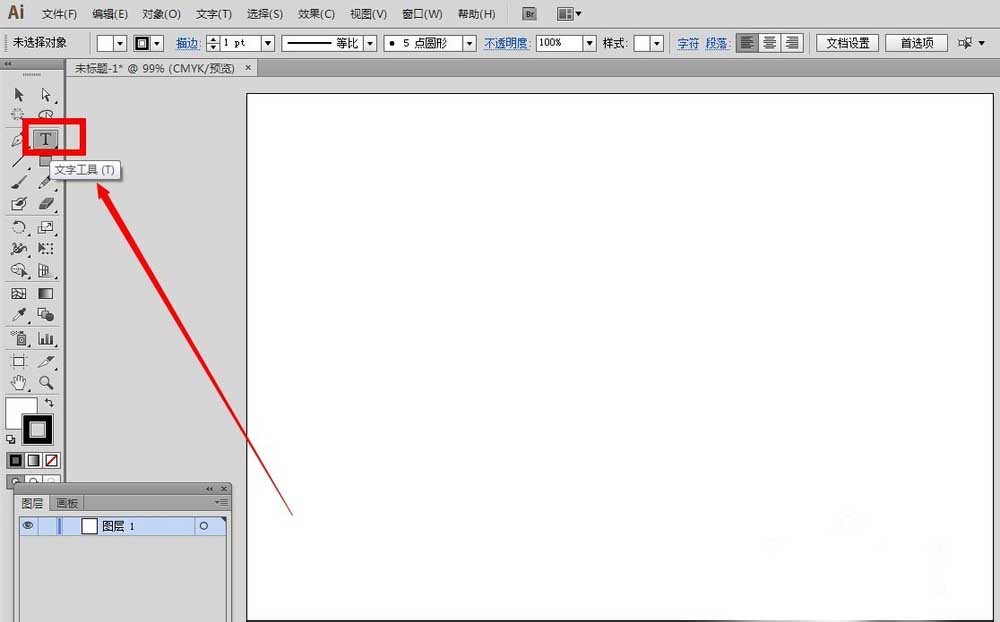Open Layers panel flyout menu
Screen dimensions: 1000x622
pos(221,503)
